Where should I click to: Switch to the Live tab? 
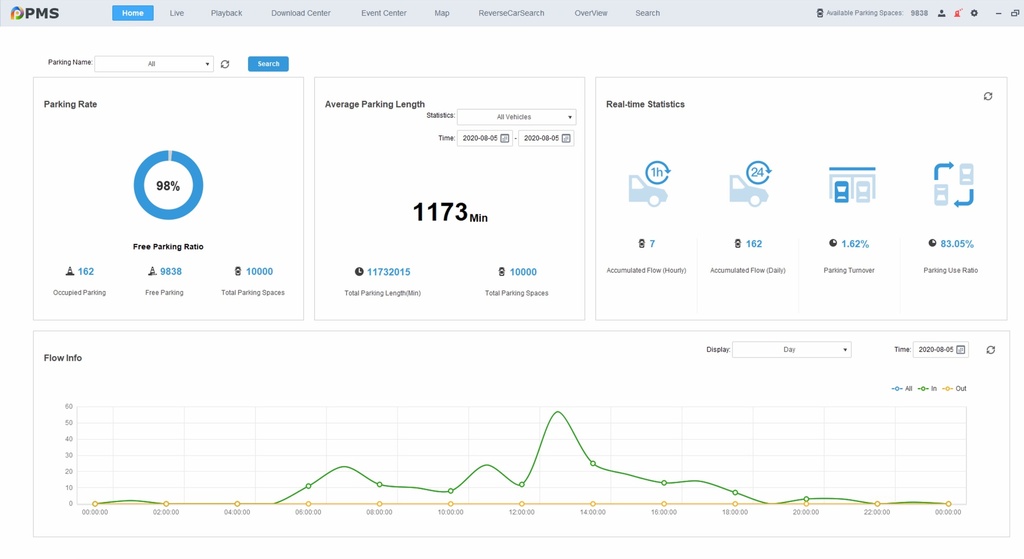(177, 13)
